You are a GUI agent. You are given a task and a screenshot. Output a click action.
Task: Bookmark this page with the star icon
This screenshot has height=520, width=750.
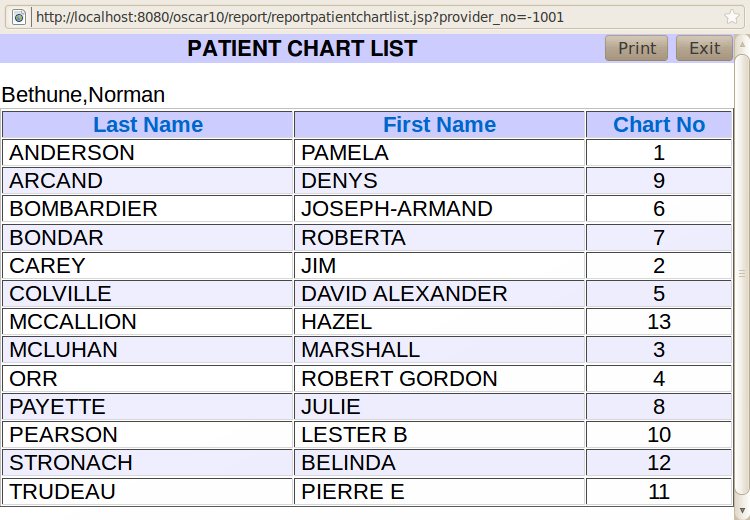click(x=732, y=17)
